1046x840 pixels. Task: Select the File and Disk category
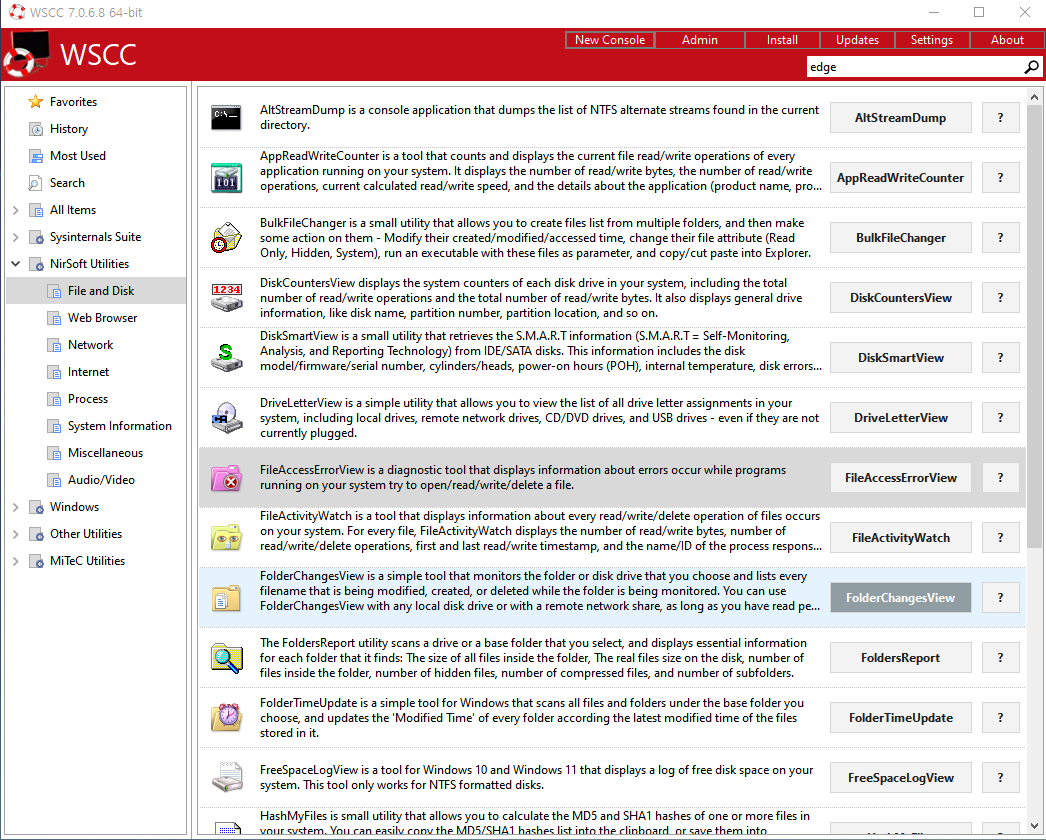tap(96, 291)
